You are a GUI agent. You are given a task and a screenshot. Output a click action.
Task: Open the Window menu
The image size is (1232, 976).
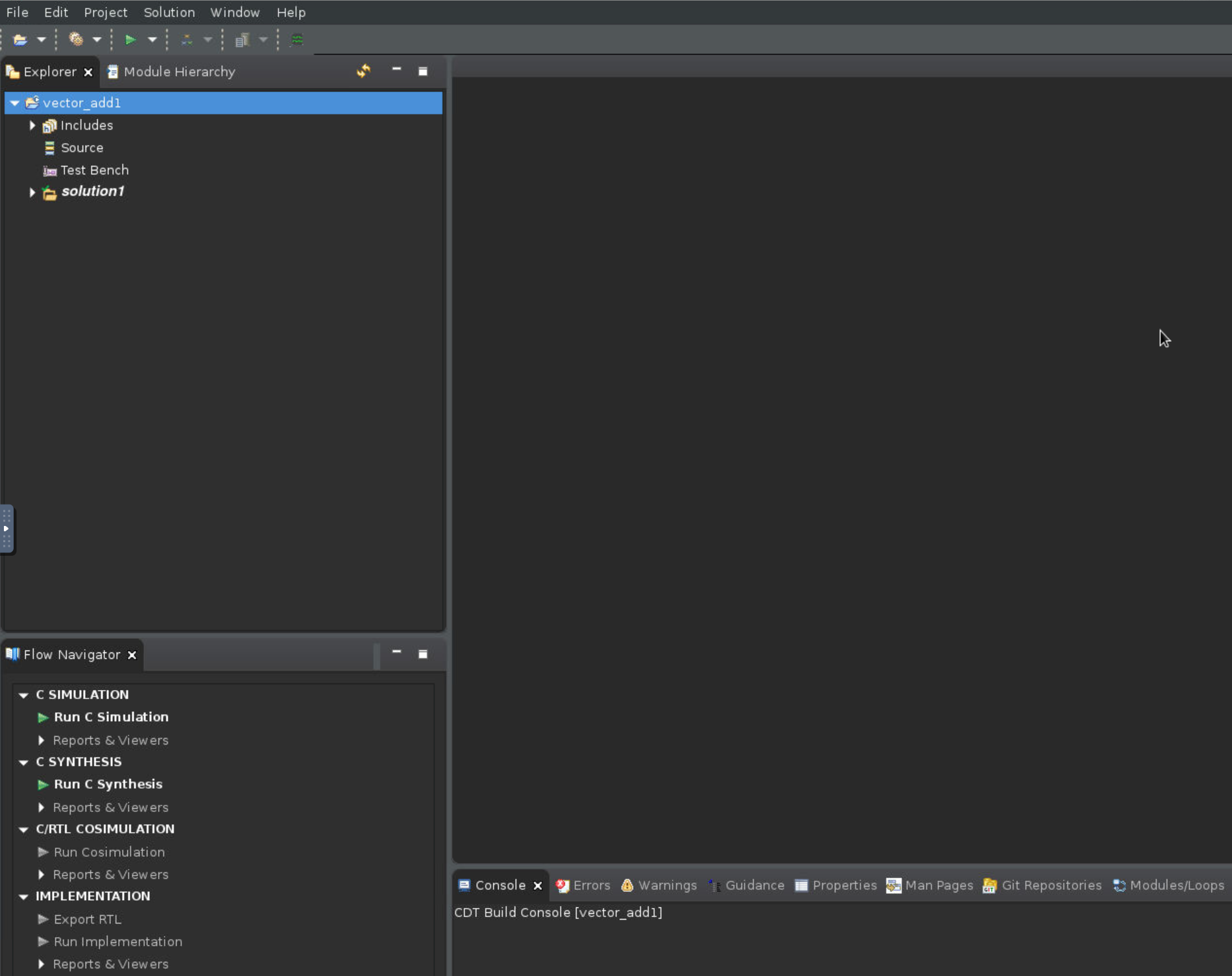pos(235,12)
